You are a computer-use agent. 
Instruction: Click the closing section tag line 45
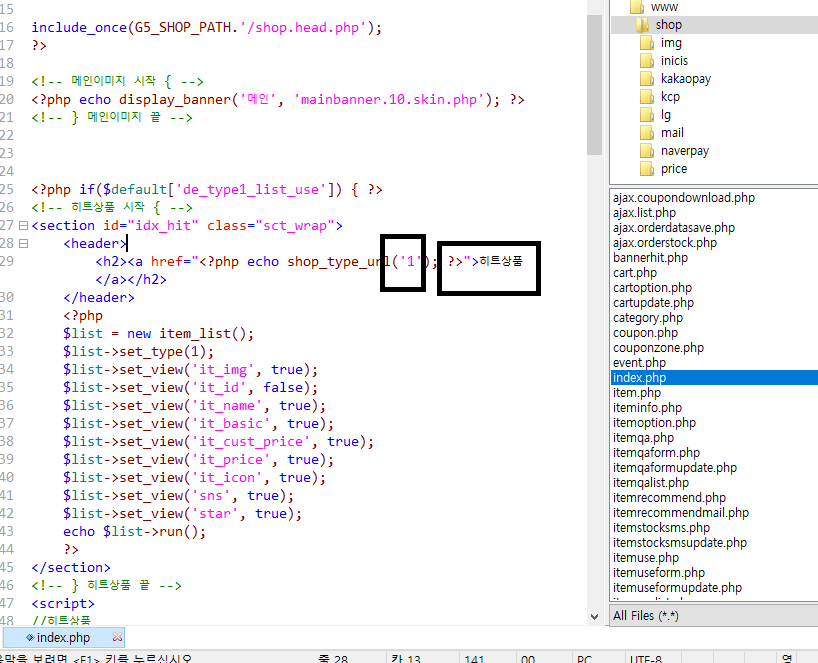tap(71, 568)
